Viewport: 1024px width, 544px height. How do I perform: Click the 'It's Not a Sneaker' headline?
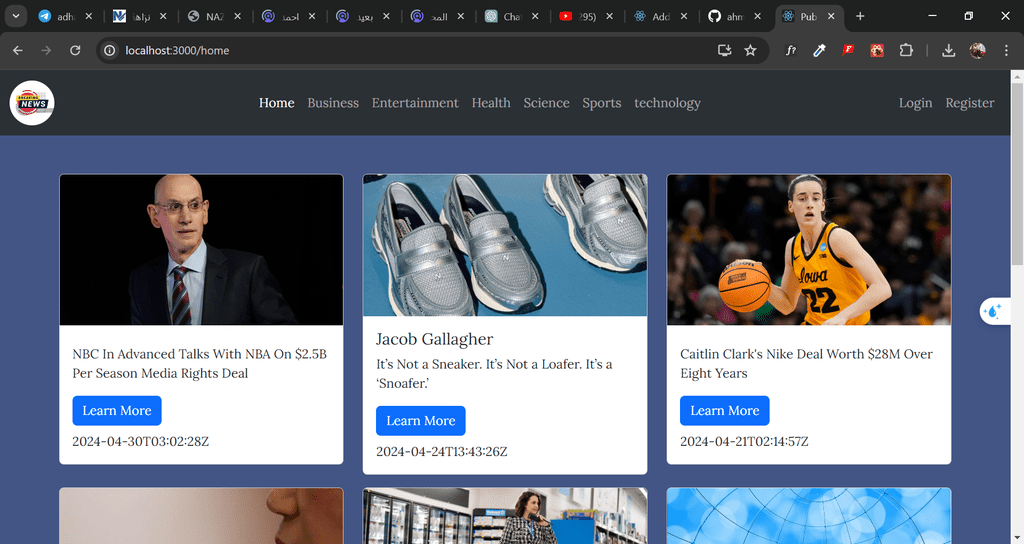[x=494, y=374]
